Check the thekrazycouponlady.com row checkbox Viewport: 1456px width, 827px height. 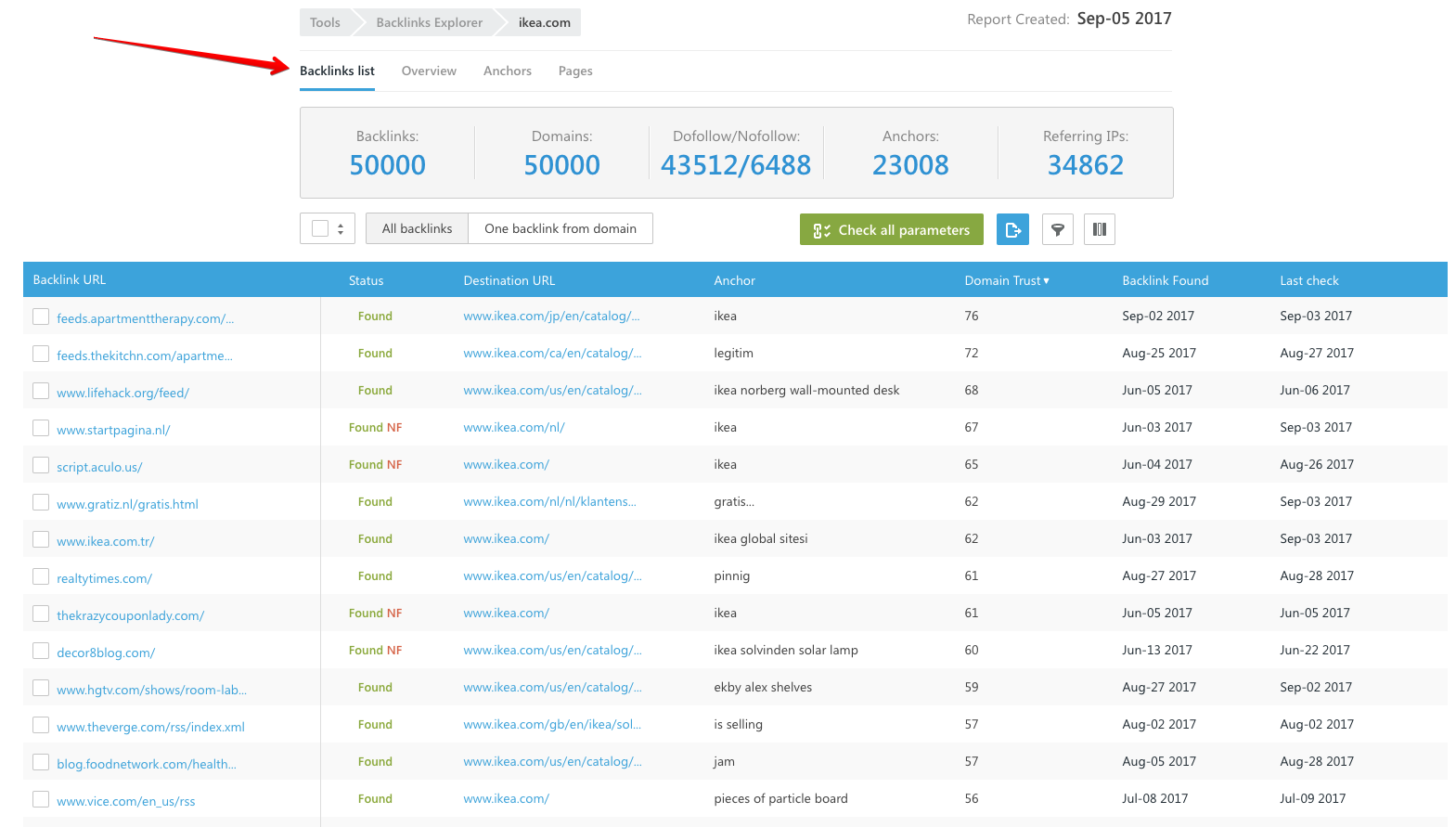click(x=41, y=614)
